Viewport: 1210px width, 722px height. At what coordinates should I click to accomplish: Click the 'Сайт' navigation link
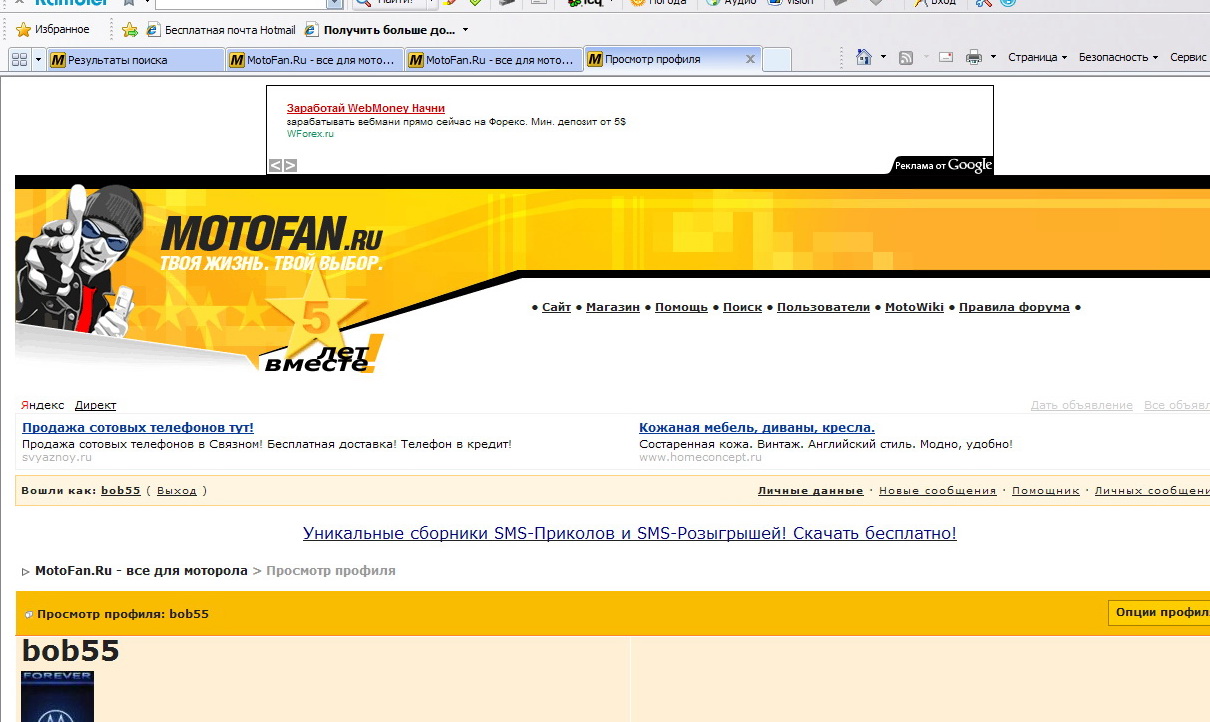556,307
